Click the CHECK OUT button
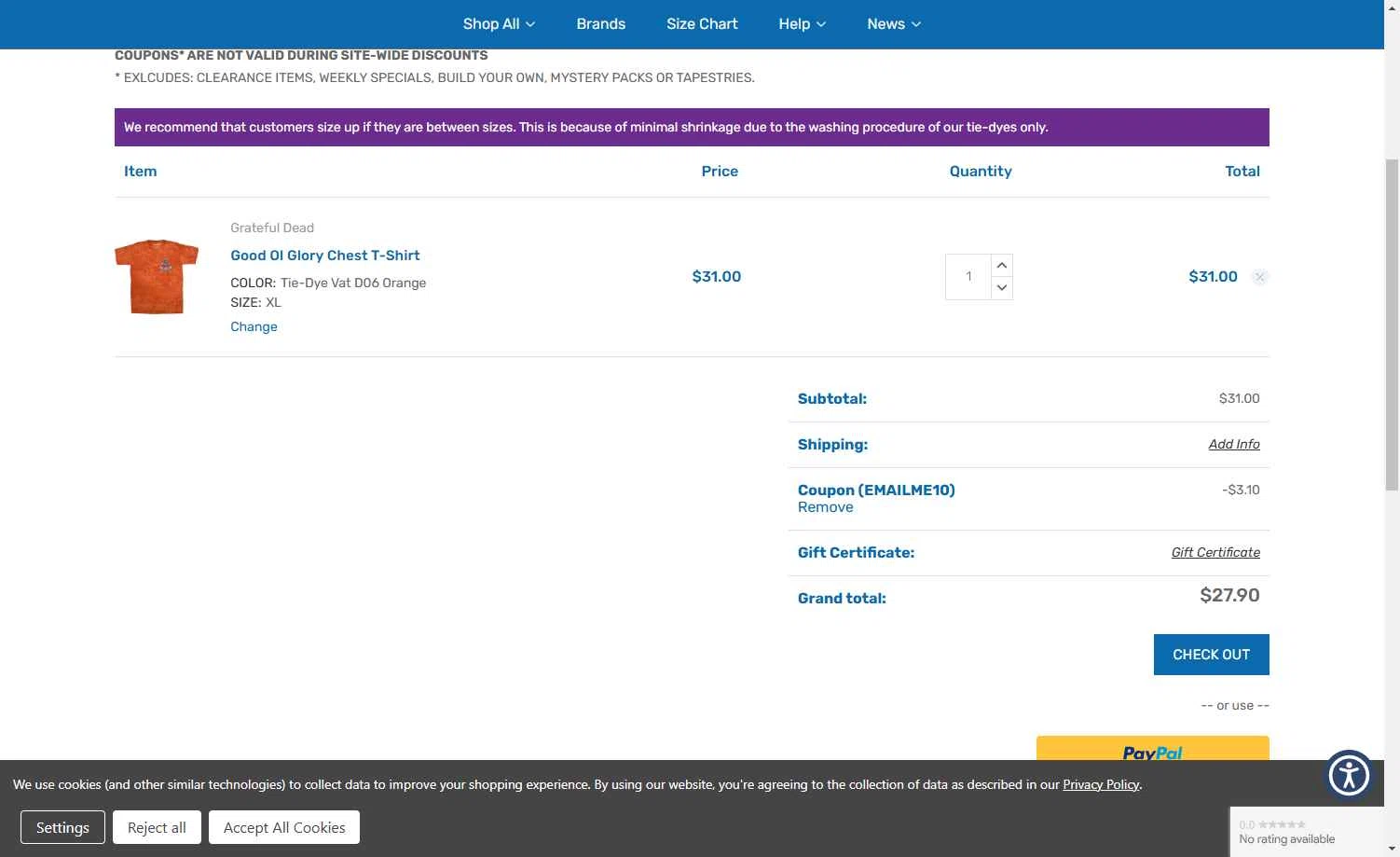 point(1211,655)
